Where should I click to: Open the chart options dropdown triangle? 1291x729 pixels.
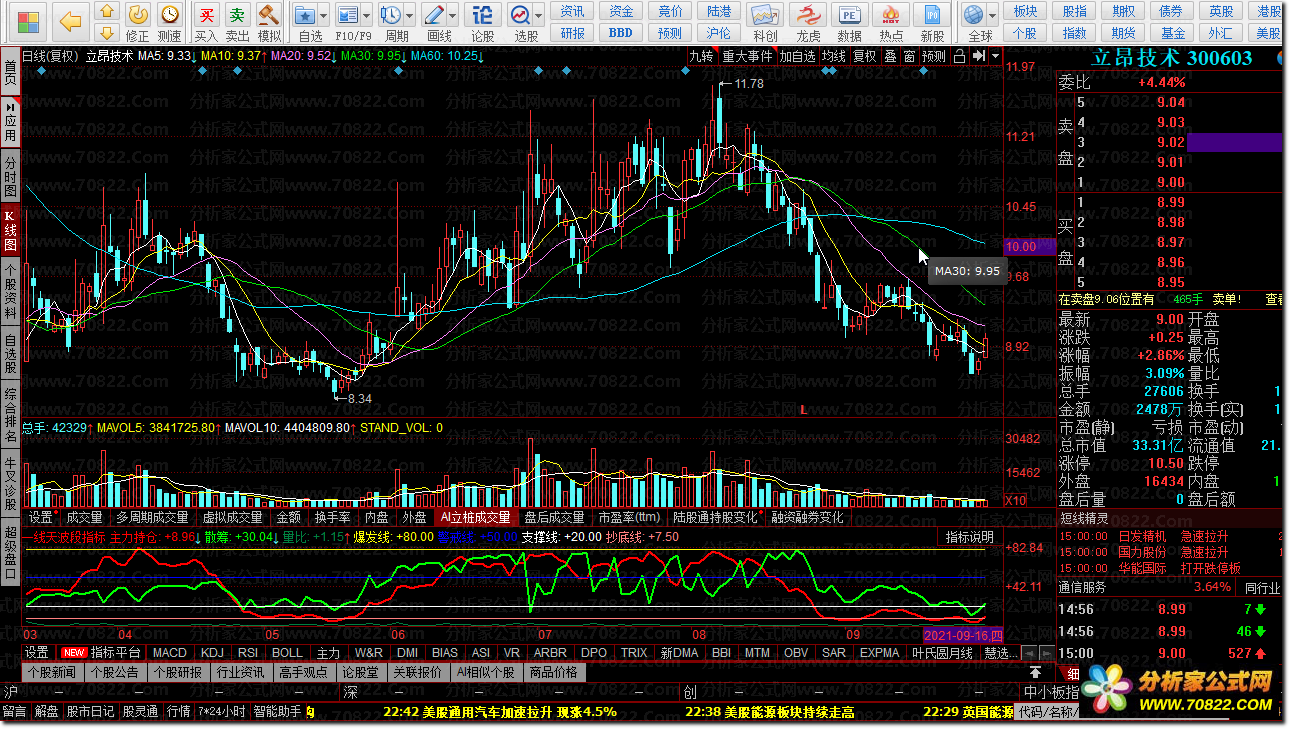[996, 56]
